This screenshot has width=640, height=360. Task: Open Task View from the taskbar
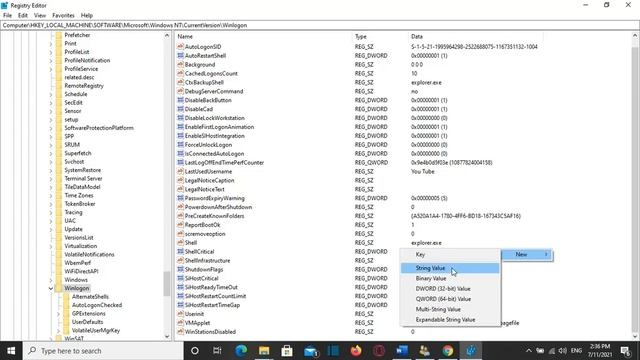pyautogui.click(x=217, y=351)
